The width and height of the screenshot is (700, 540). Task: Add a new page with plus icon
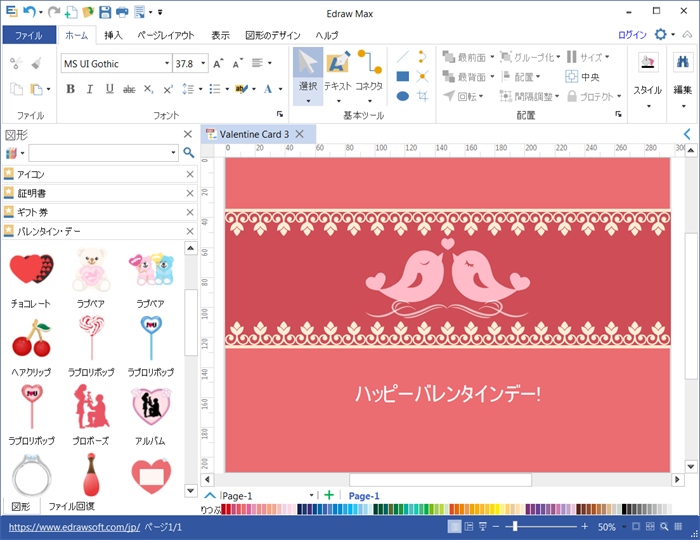tap(329, 495)
